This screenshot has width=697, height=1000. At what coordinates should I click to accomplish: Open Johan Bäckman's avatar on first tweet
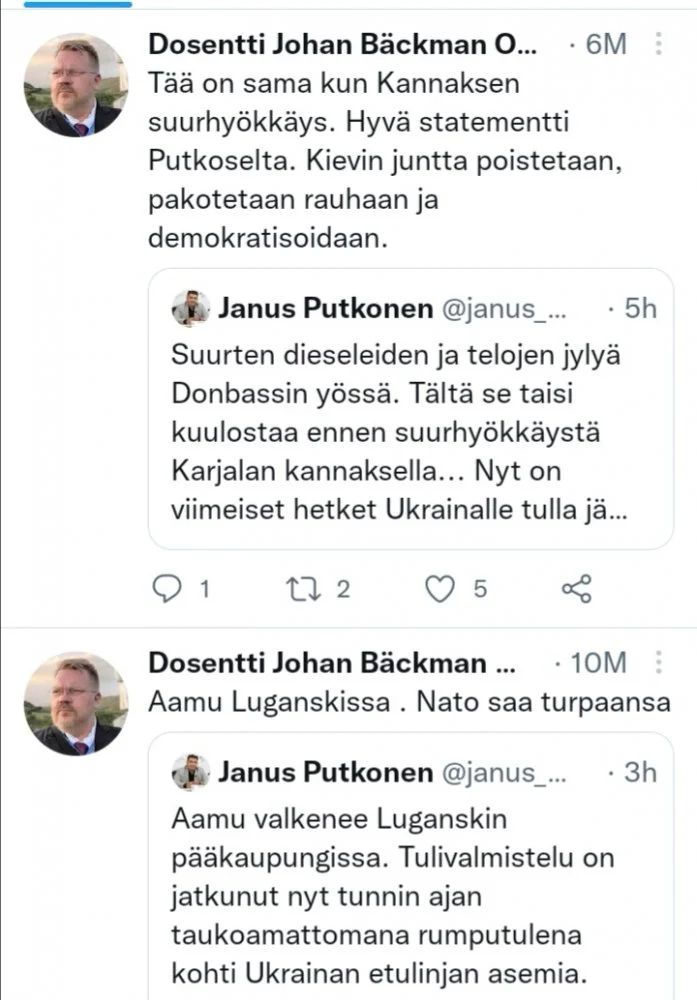coord(76,86)
